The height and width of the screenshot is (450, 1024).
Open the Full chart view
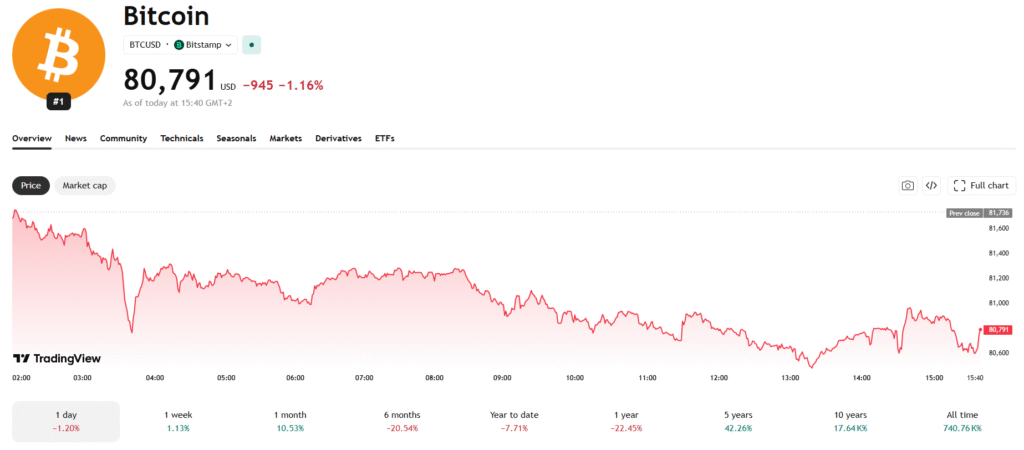(982, 185)
